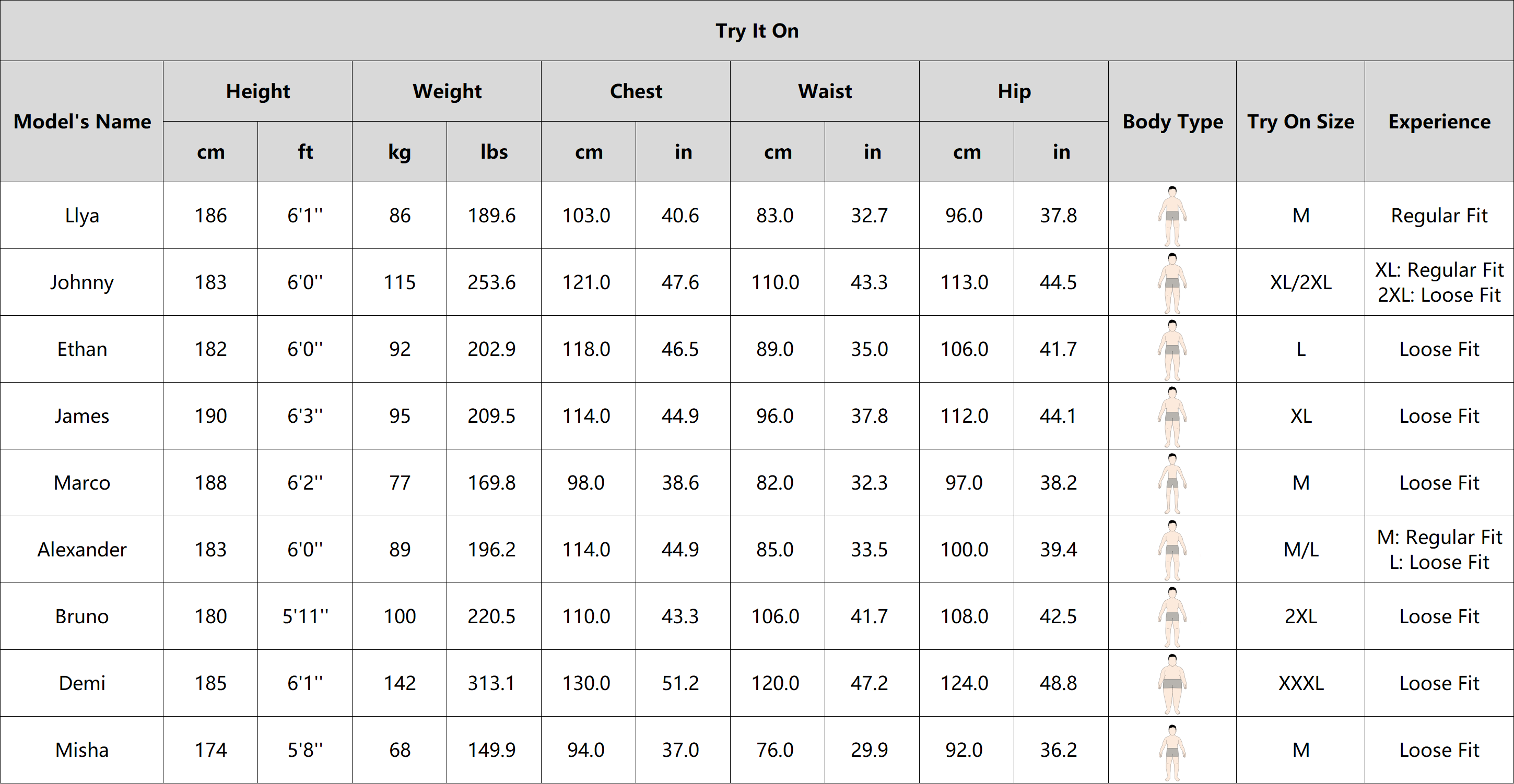Click the Height column header

(258, 92)
